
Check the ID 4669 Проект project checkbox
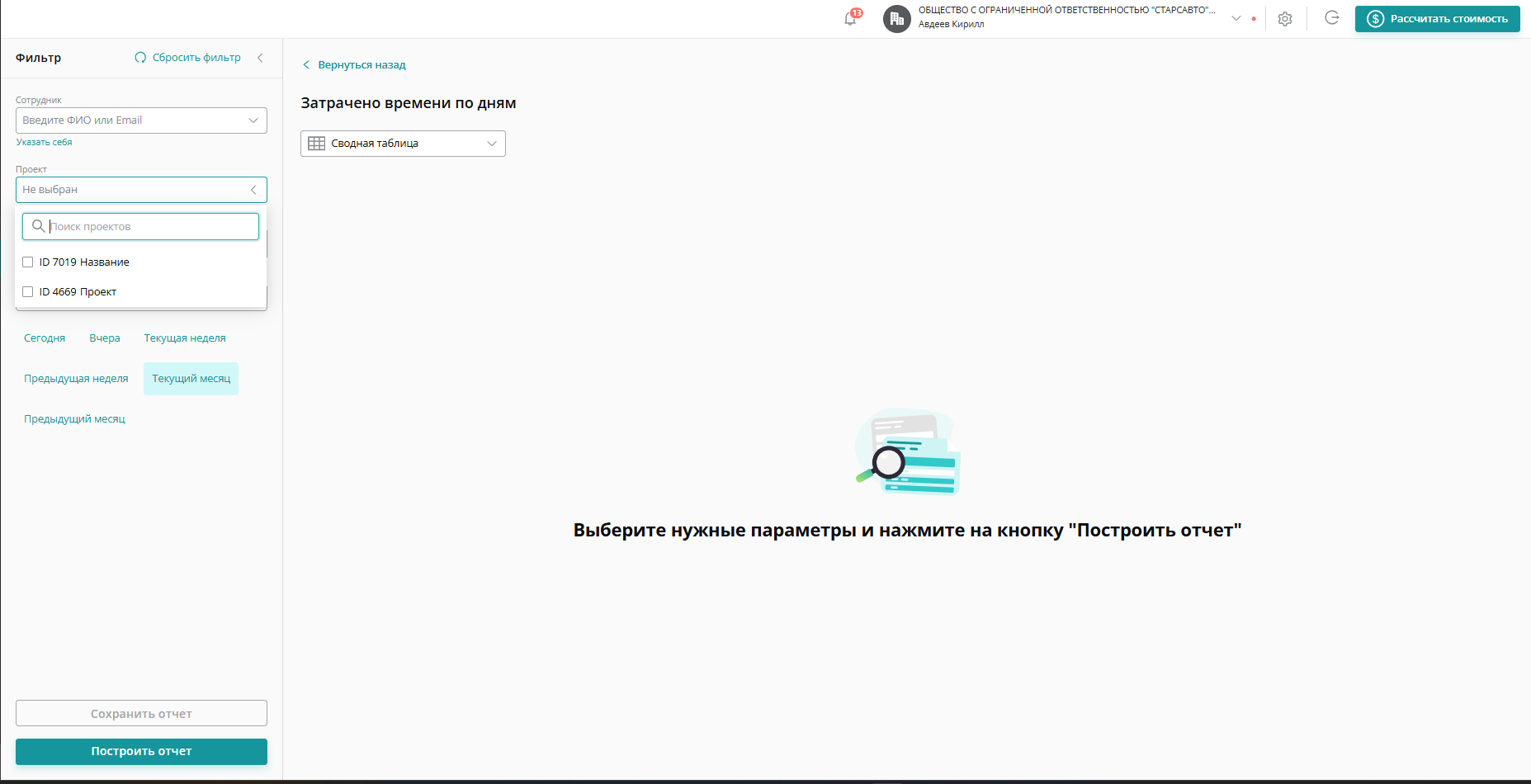(x=28, y=290)
